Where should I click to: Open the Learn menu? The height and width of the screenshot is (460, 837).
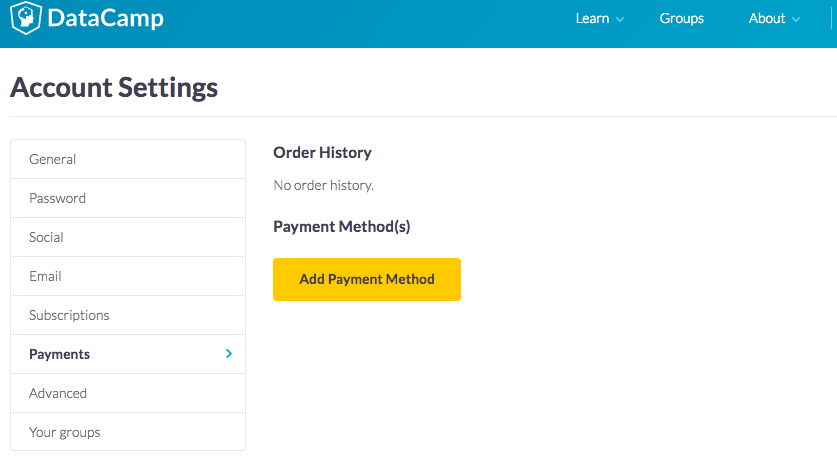point(592,18)
